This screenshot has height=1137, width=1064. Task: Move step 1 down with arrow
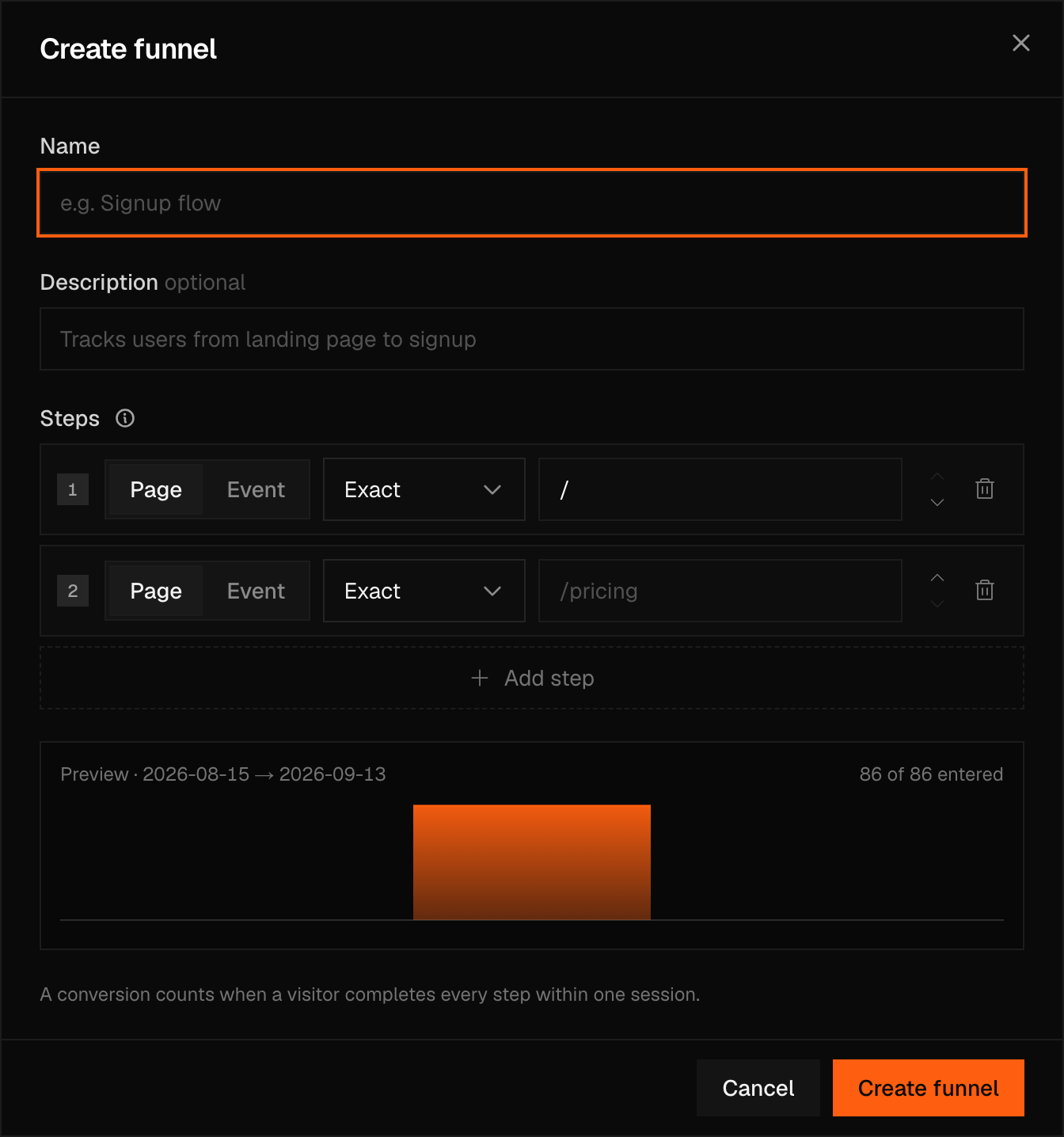click(x=937, y=503)
